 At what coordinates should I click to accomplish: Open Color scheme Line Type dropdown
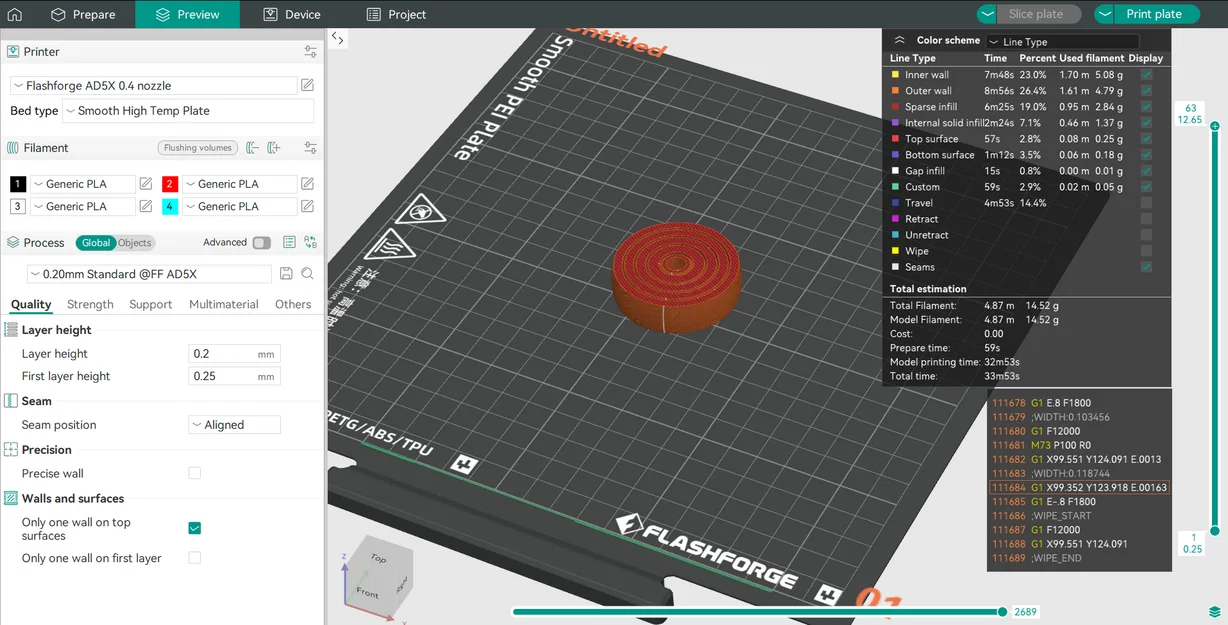(1062, 42)
